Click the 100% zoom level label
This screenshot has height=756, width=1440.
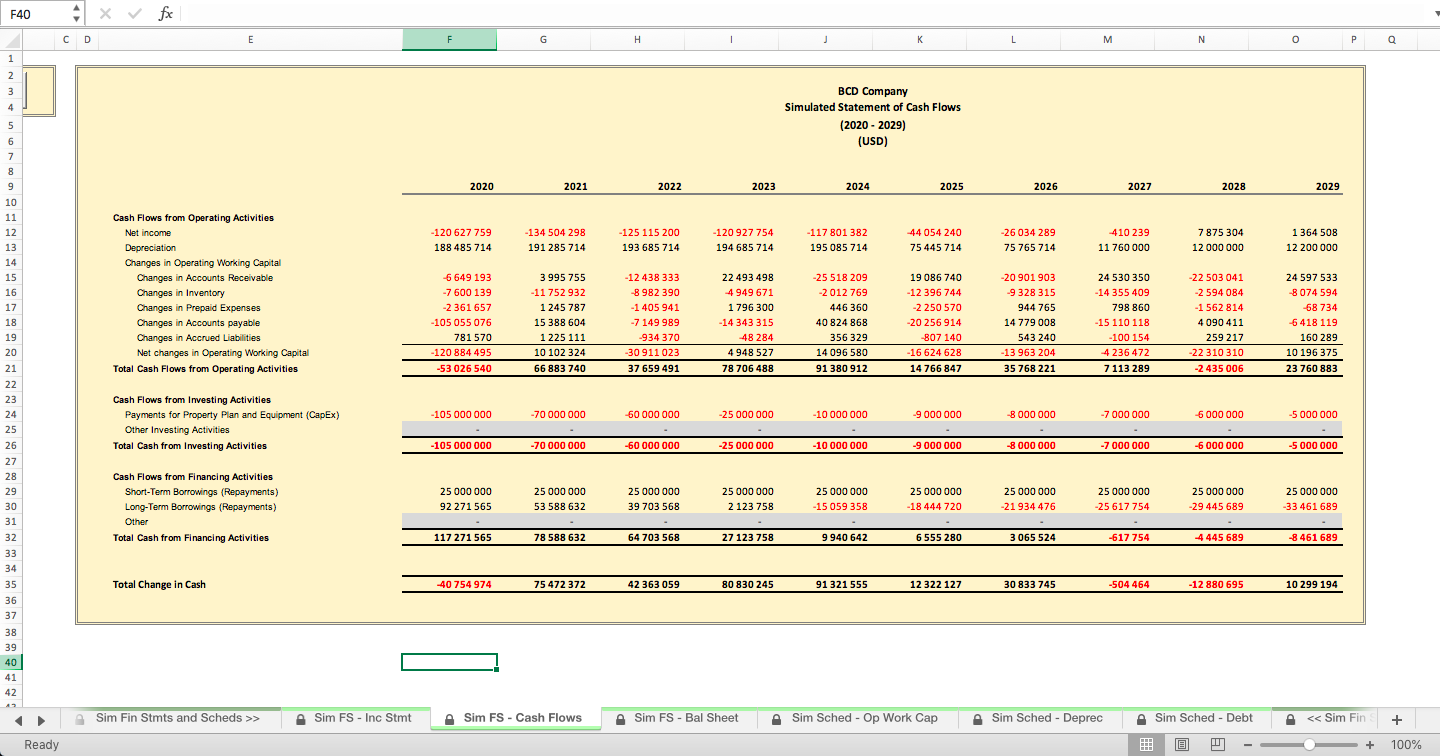pyautogui.click(x=1406, y=744)
